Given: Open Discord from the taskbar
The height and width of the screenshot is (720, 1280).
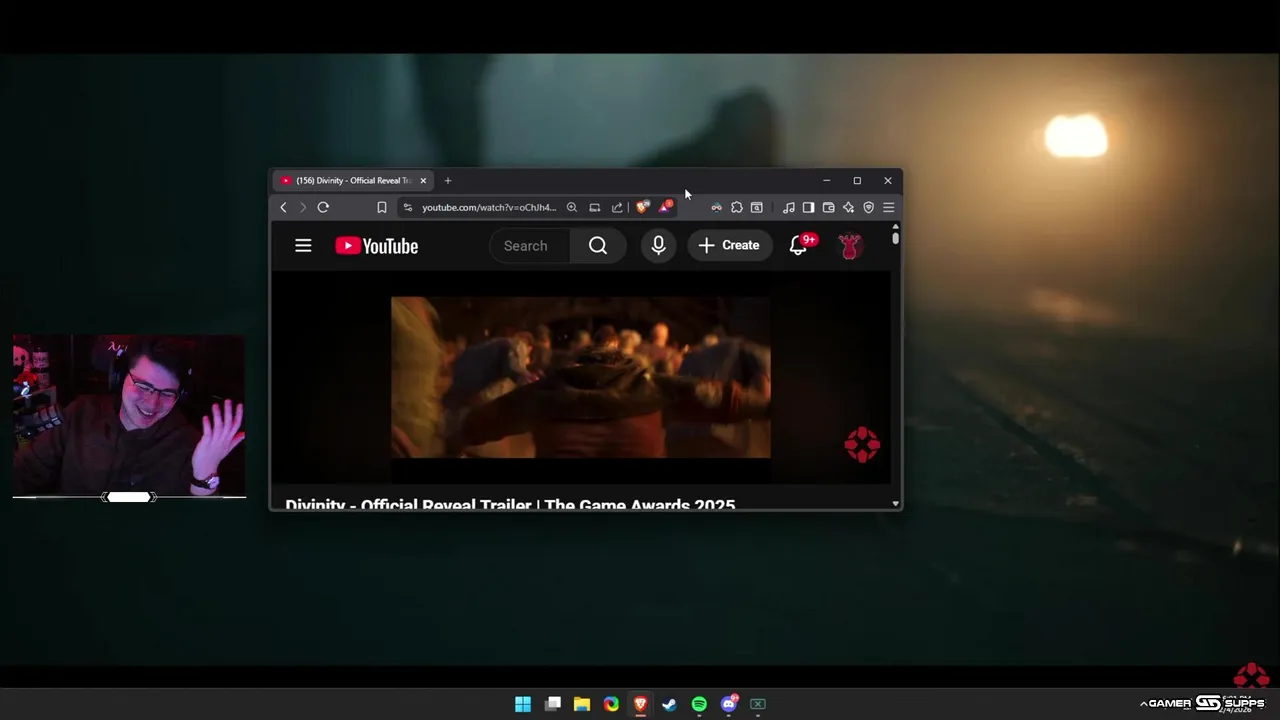Looking at the screenshot, I should pos(729,704).
